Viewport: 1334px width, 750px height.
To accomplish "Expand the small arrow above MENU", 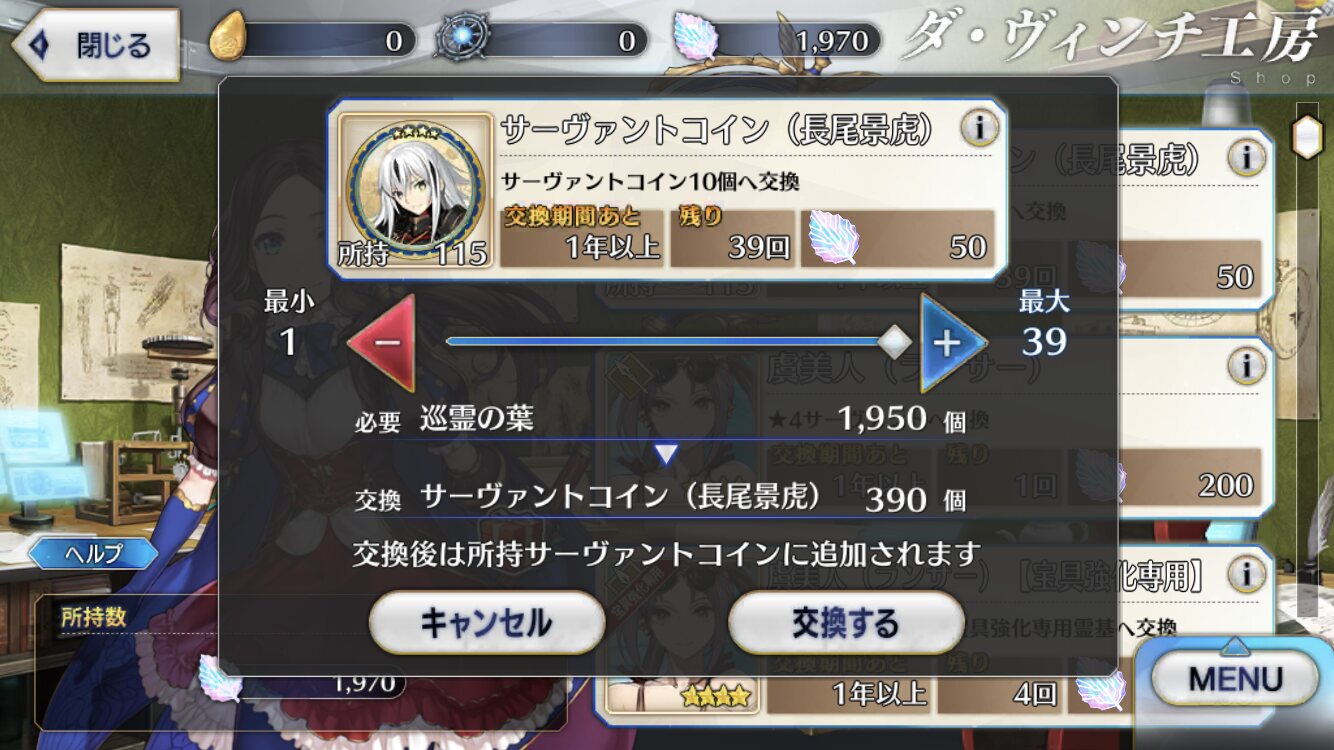I will [x=1235, y=645].
